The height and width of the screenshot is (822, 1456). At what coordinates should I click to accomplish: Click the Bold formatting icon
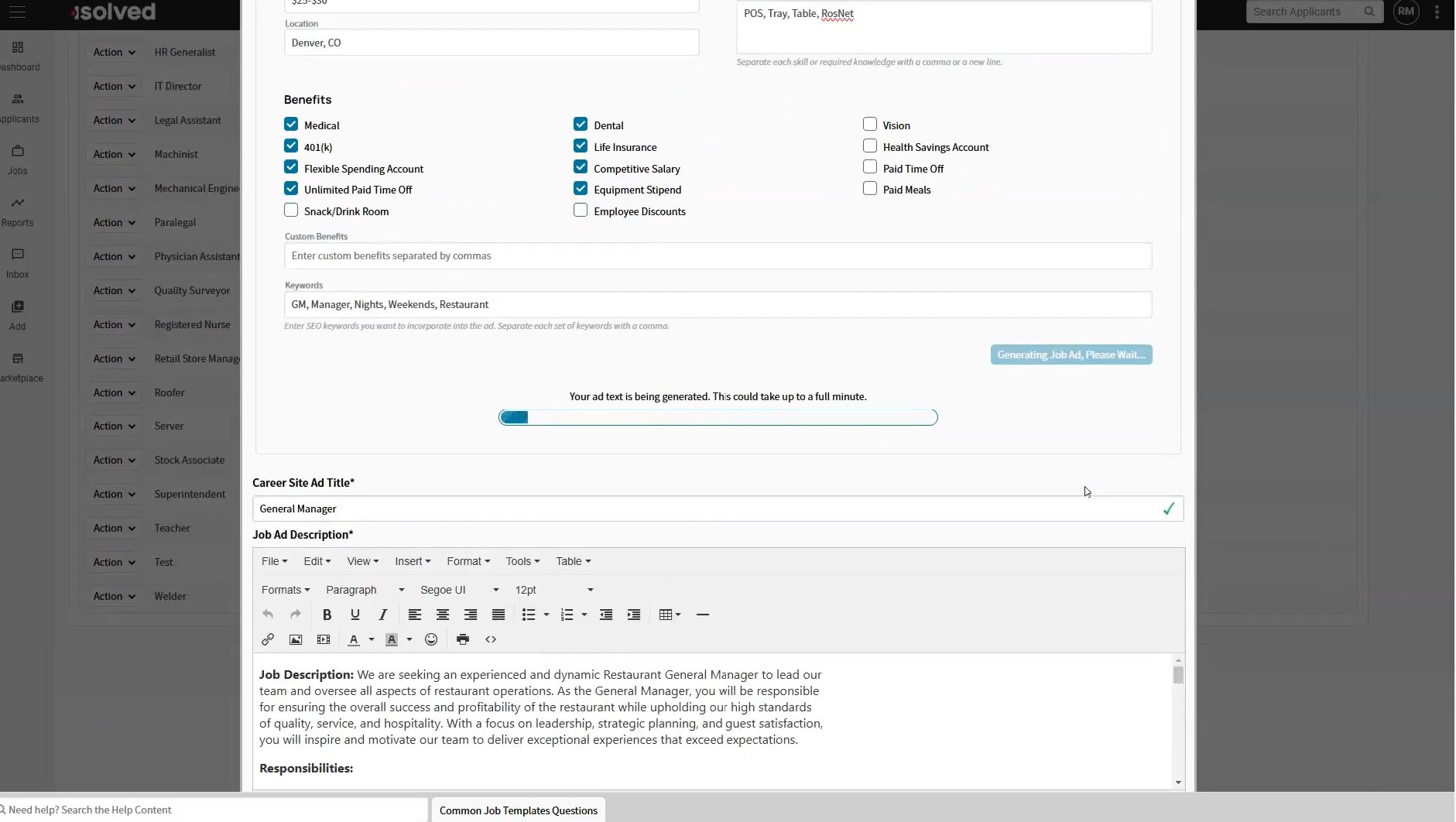(x=327, y=615)
